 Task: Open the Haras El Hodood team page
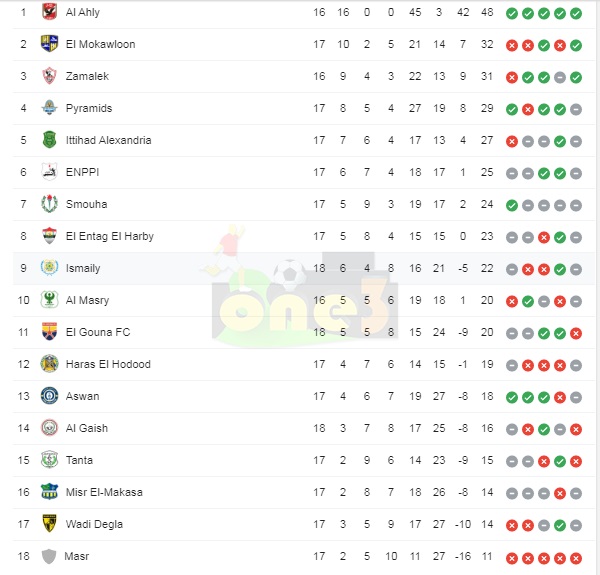pyautogui.click(x=108, y=364)
